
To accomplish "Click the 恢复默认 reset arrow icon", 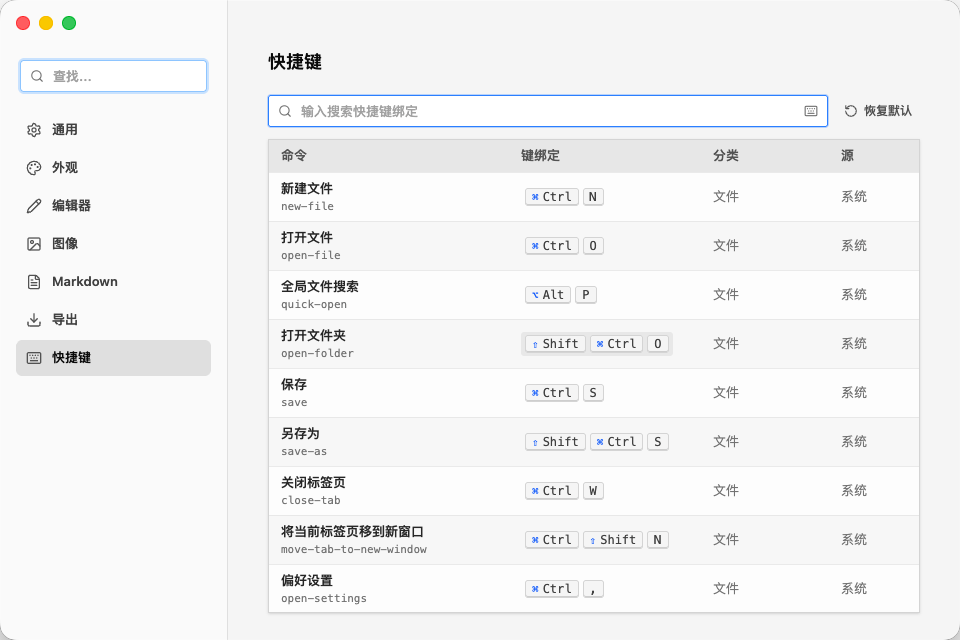I will tap(850, 111).
